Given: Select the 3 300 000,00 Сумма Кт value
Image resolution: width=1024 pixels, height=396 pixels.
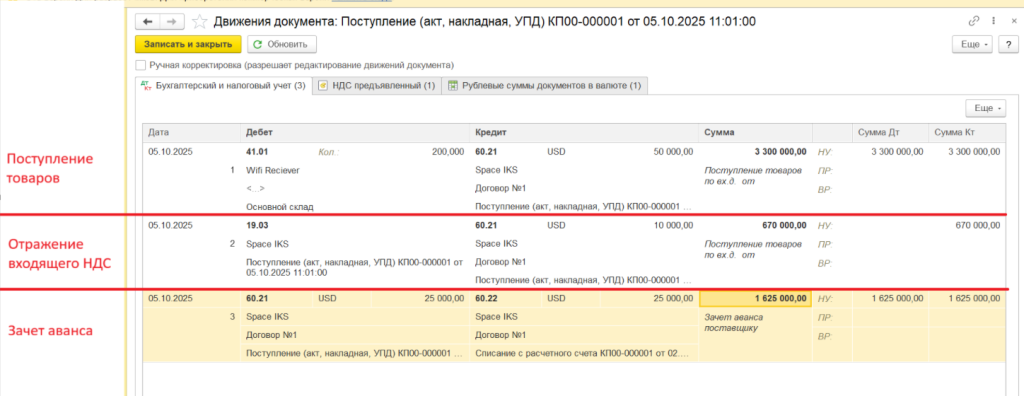Looking at the screenshot, I should pyautogui.click(x=973, y=152).
